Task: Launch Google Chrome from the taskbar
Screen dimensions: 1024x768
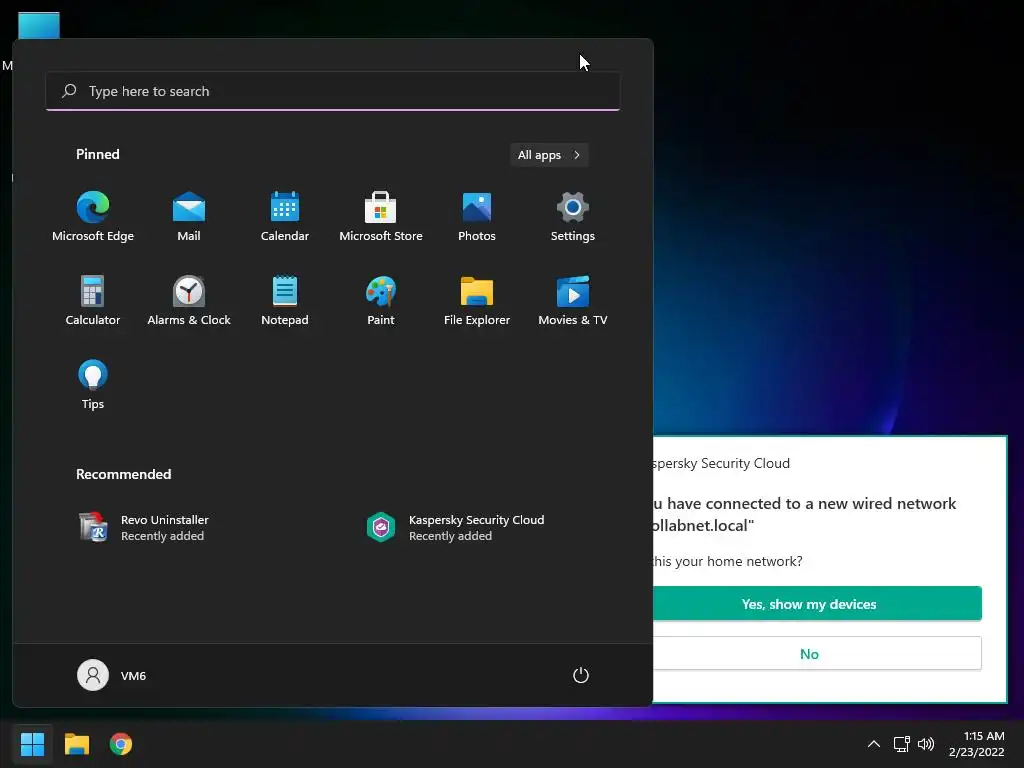Action: click(121, 744)
